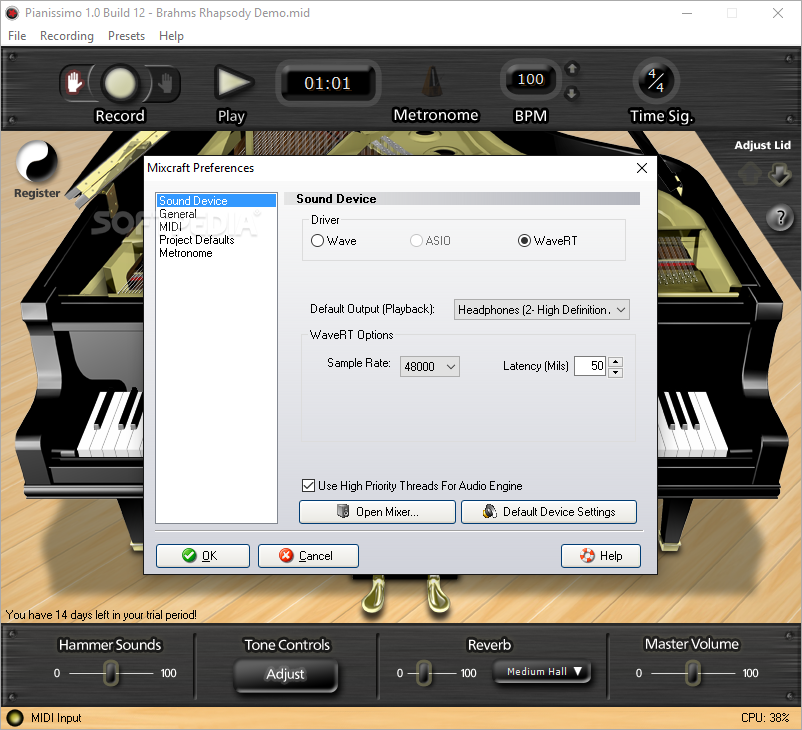
Task: Select General in preferences list
Action: (x=178, y=214)
